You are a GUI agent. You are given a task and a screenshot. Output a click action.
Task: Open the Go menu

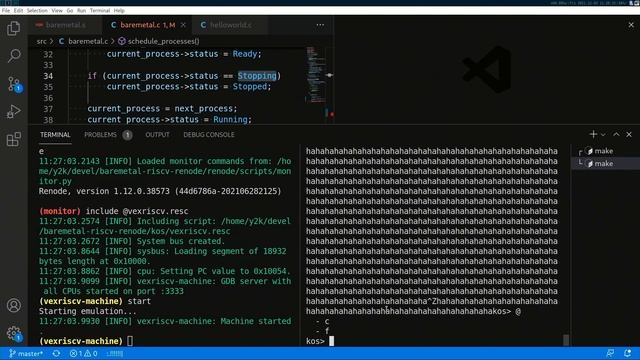pos(70,11)
